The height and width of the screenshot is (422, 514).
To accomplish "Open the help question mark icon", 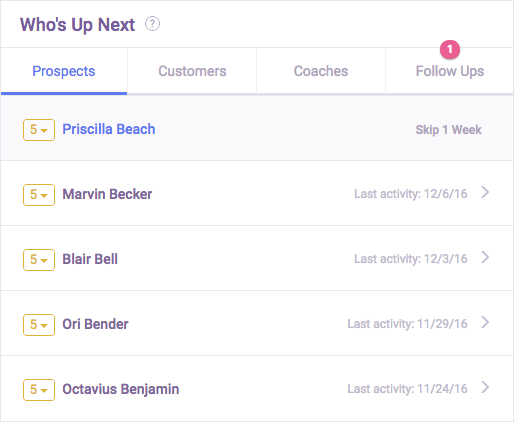I will (152, 24).
